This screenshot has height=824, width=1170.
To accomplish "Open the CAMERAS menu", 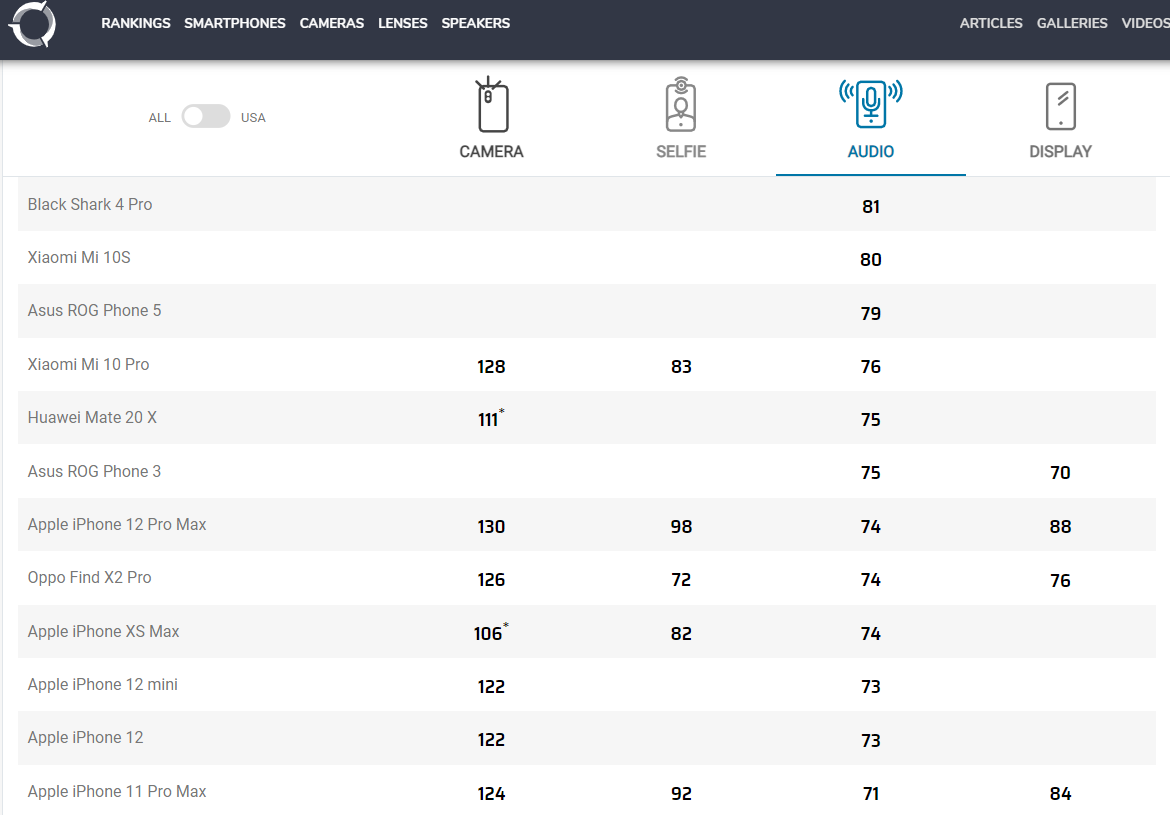I will 331,23.
